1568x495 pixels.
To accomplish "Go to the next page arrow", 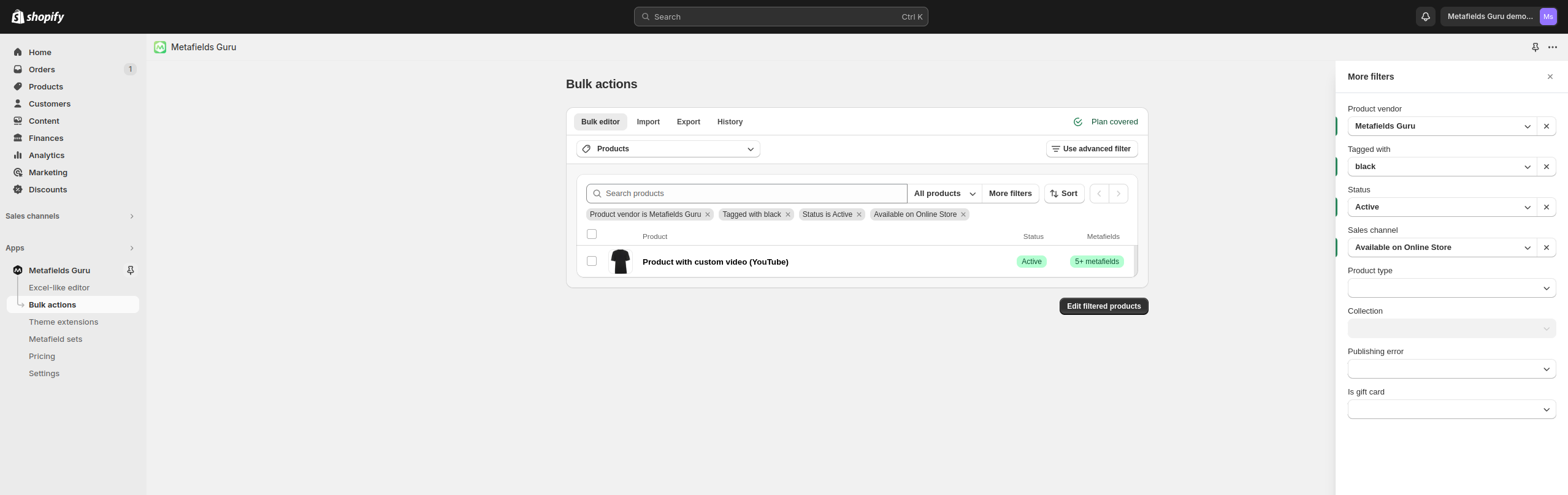I will 1119,194.
